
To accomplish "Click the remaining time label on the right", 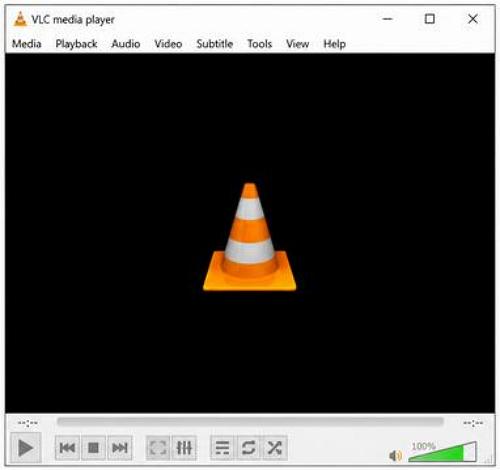I will tap(473, 423).
